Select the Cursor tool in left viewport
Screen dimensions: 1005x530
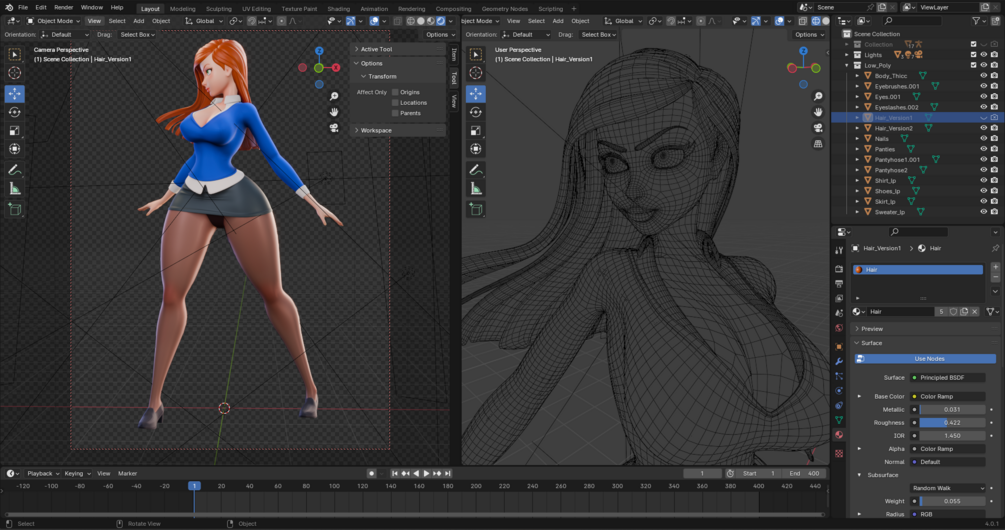coord(14,73)
